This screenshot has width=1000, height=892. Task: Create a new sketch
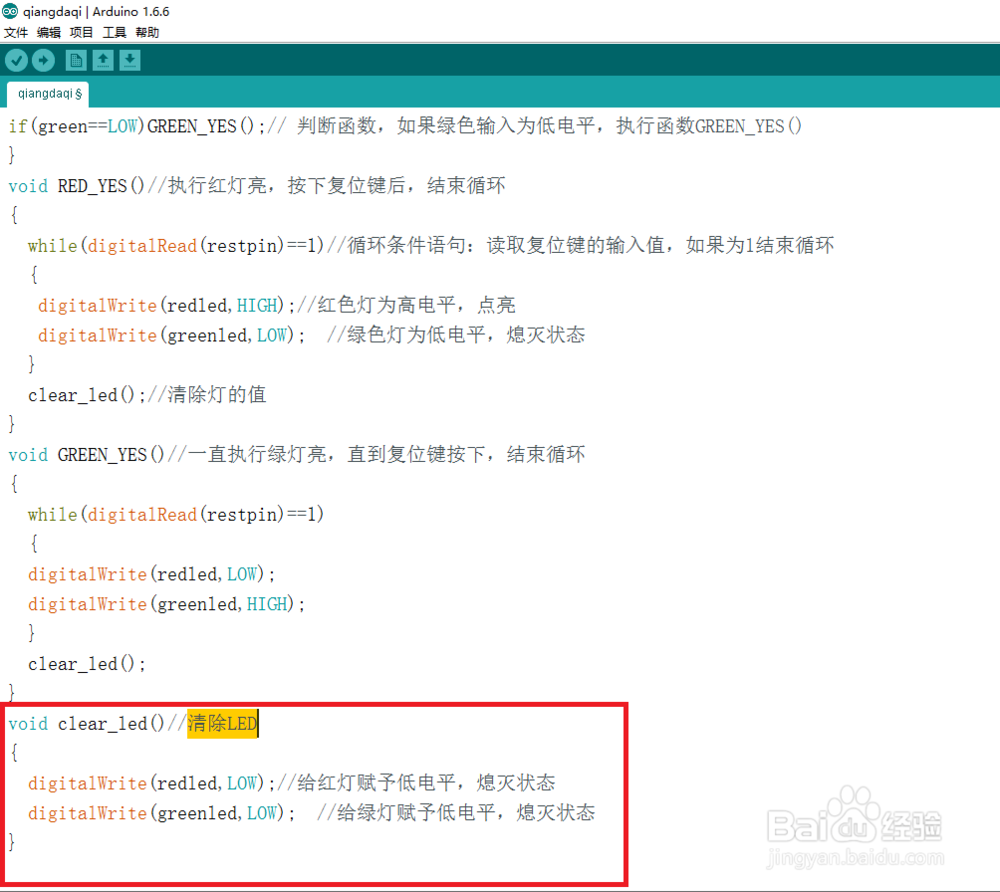pos(76,60)
